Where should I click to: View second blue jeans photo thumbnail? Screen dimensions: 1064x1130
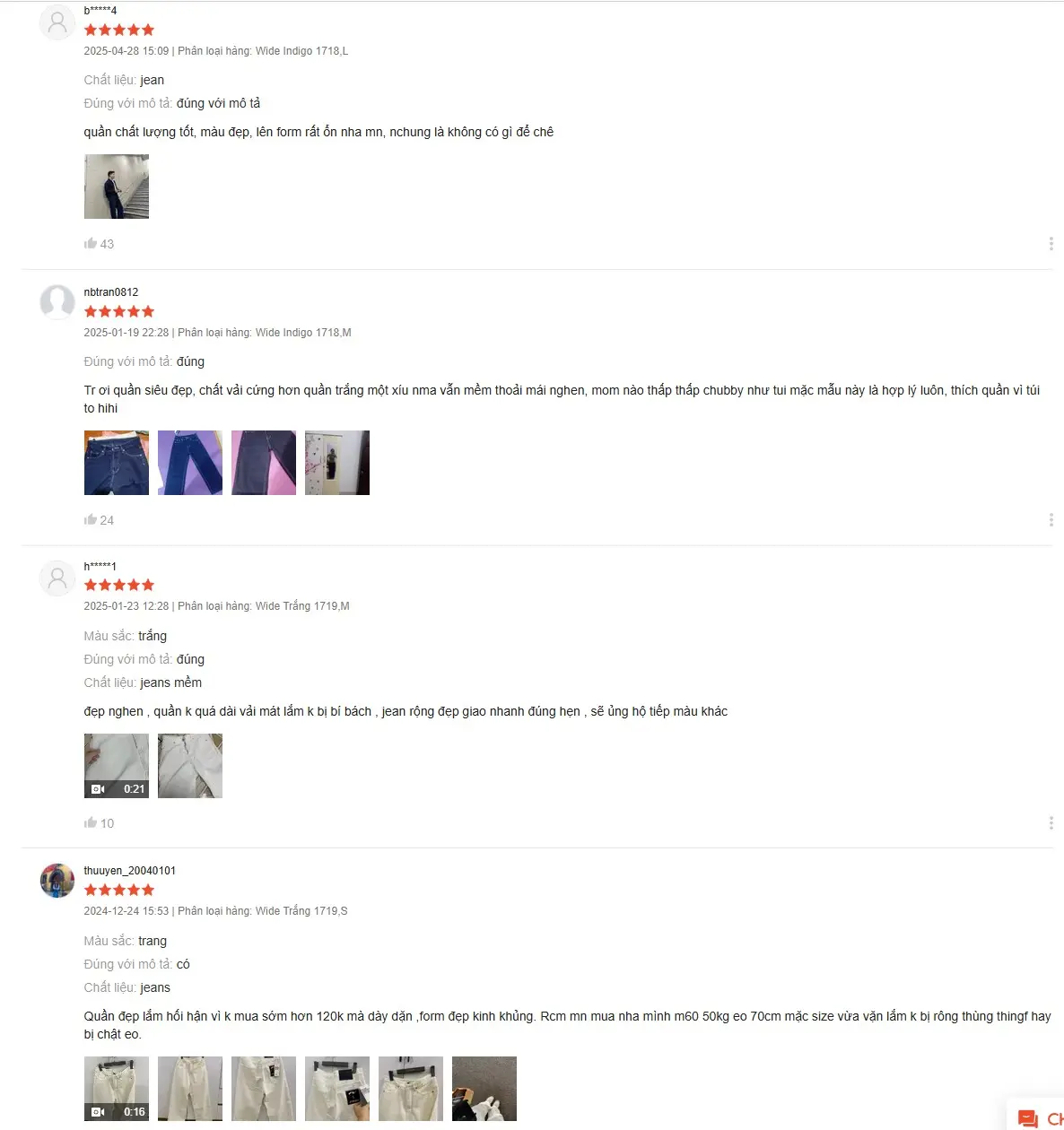[x=190, y=463]
